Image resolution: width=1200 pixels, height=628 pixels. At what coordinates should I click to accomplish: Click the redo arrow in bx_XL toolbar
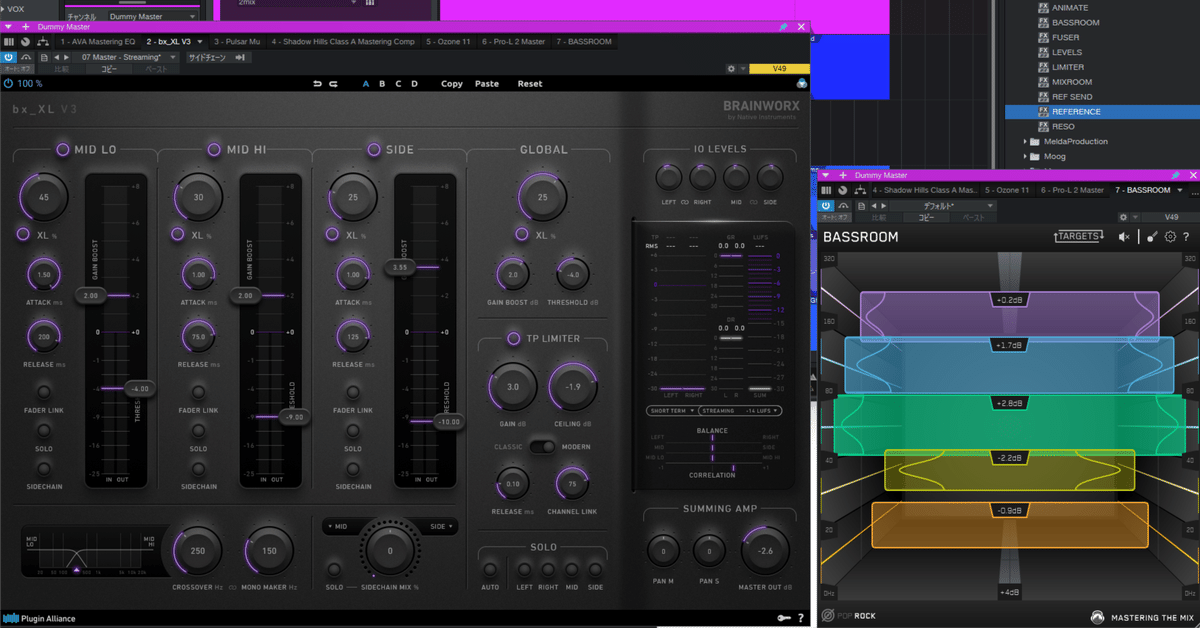(x=333, y=84)
